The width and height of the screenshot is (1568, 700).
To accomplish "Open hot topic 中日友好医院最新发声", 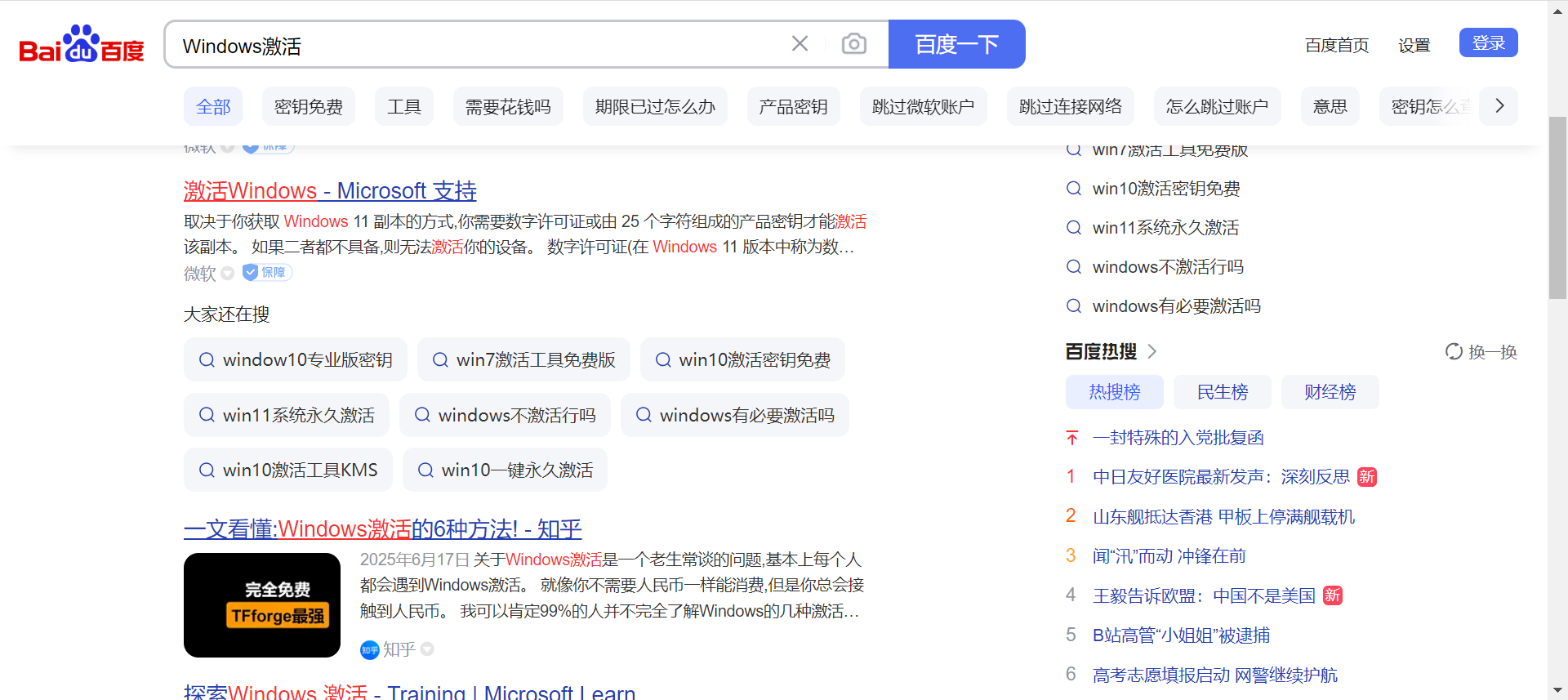I will 1221,477.
